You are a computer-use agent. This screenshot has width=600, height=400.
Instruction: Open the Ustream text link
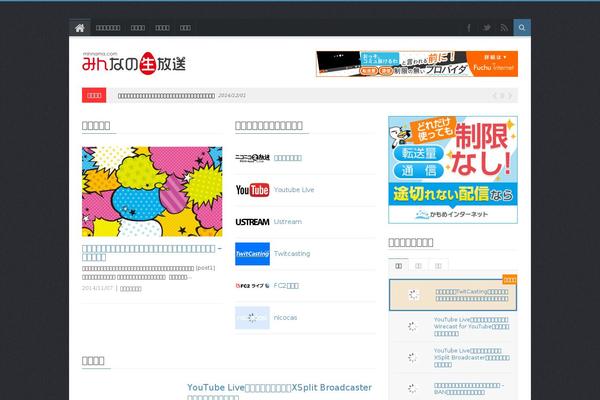coord(288,222)
